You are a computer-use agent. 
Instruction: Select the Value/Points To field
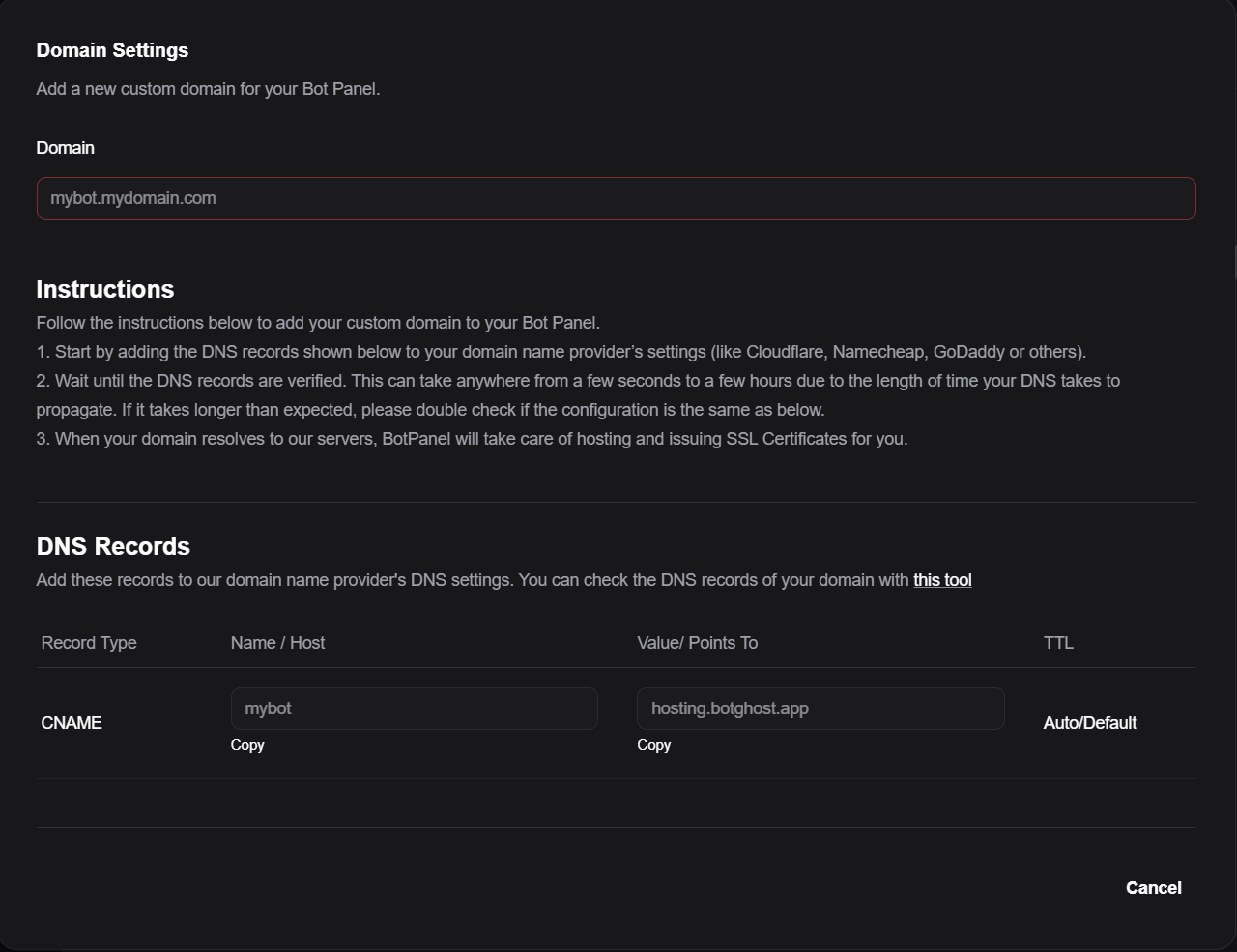[x=820, y=707]
